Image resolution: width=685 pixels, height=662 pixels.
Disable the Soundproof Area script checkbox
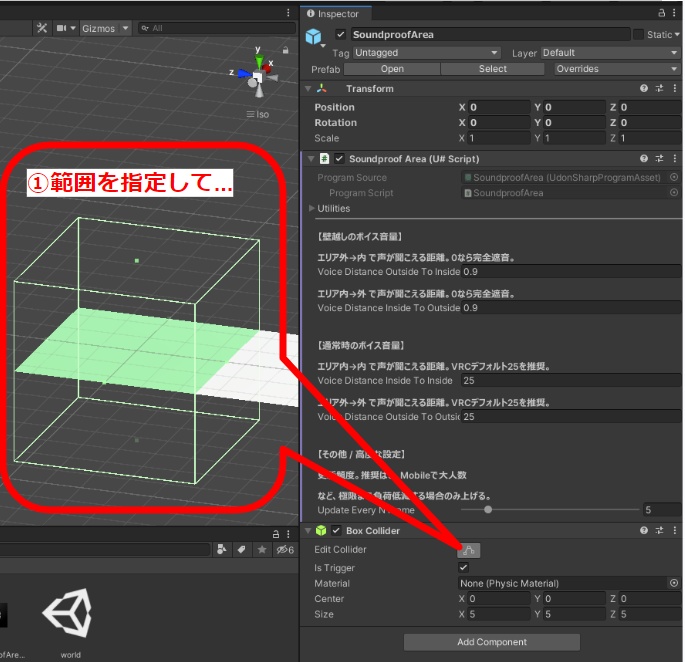[x=339, y=159]
